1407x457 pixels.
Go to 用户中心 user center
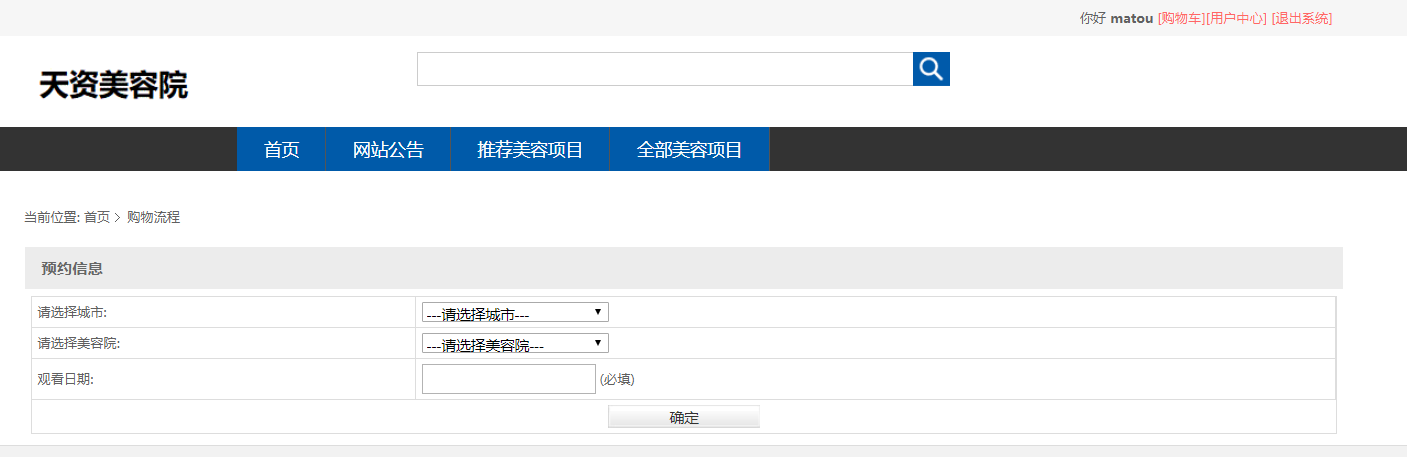coord(1237,18)
